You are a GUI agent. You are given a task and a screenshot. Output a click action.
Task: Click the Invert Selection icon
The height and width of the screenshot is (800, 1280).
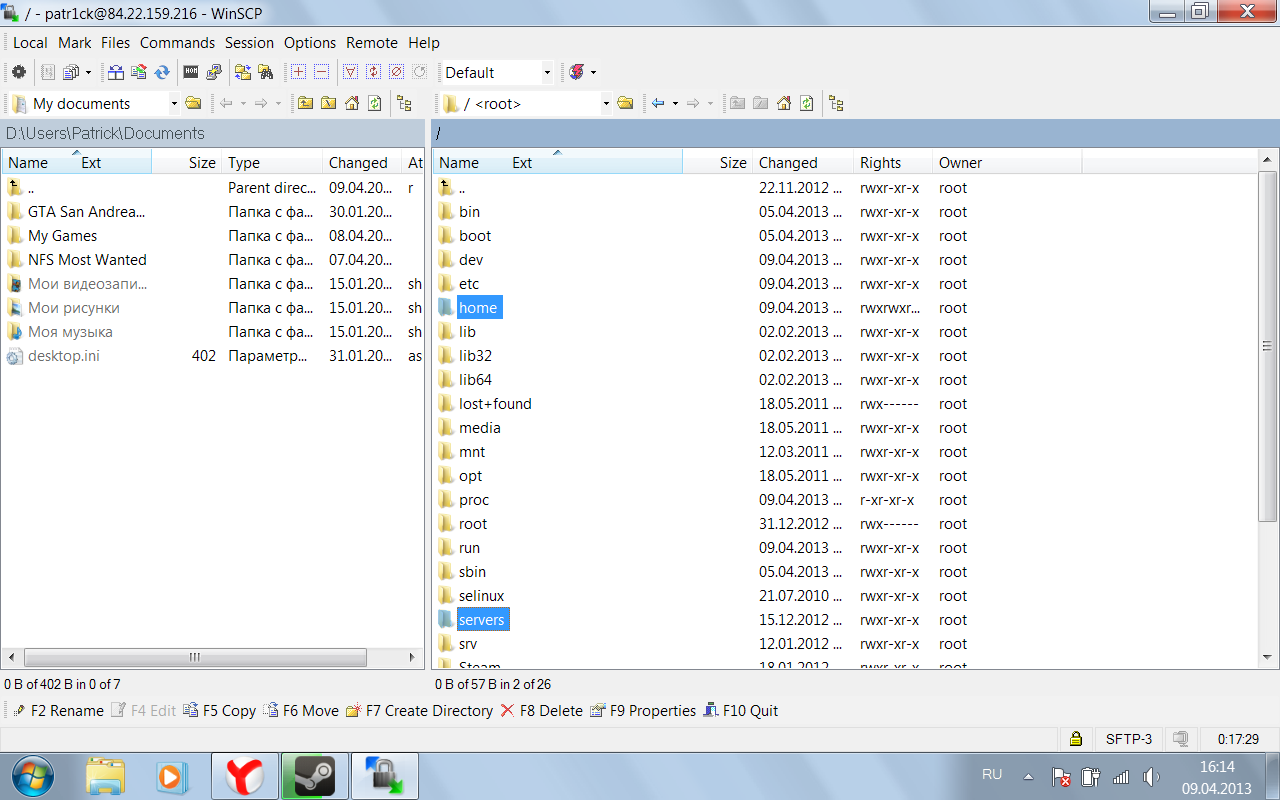373,72
